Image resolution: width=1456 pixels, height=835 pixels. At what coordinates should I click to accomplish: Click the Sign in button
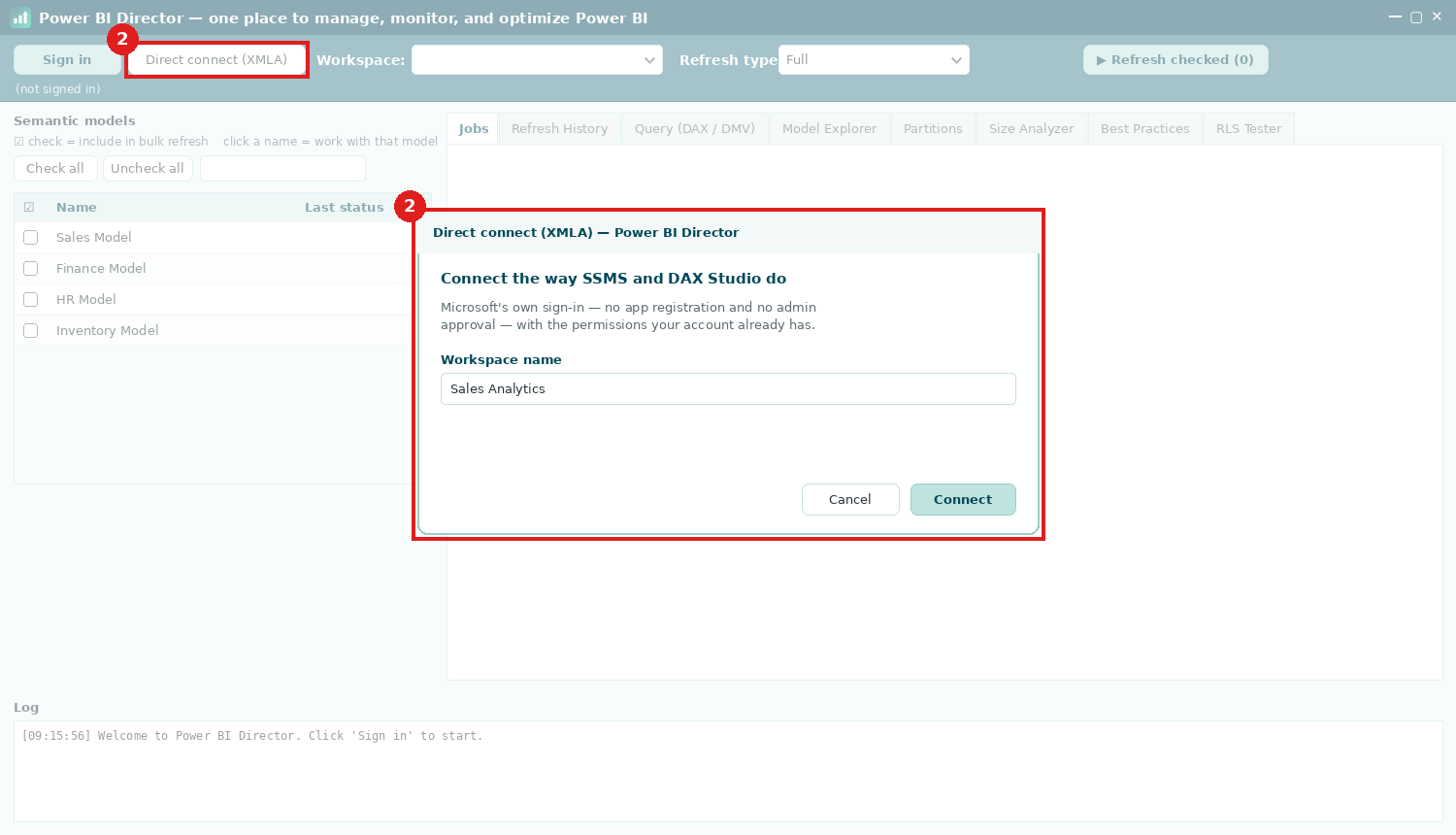click(67, 60)
